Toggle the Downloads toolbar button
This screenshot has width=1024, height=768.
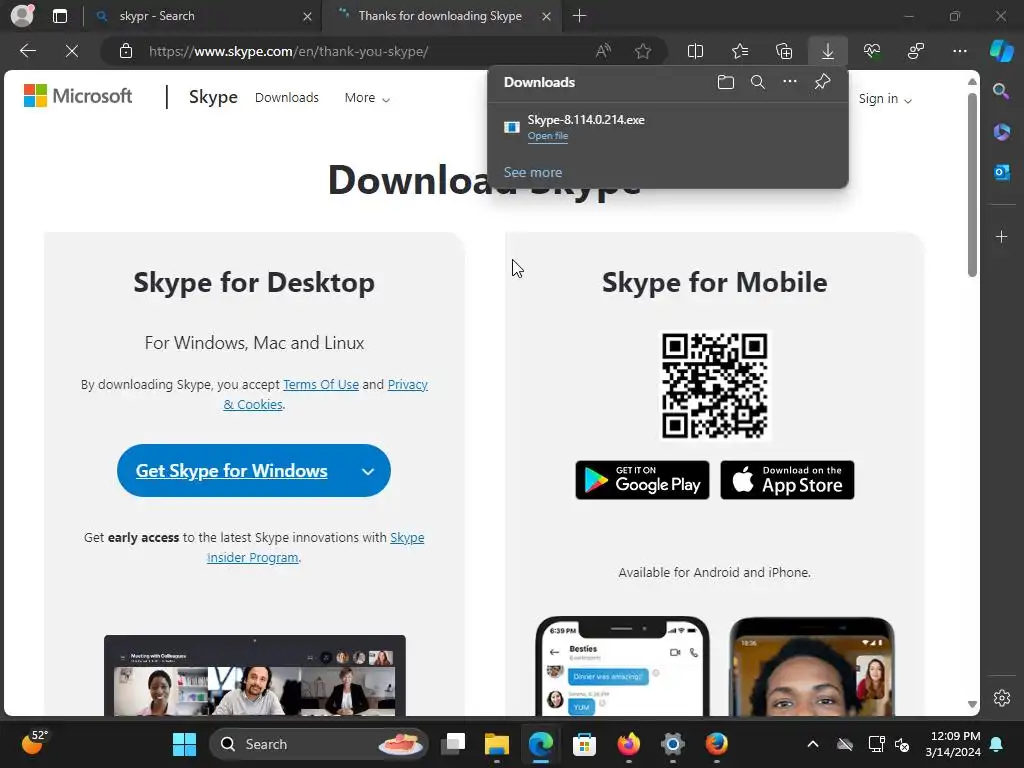(x=827, y=51)
